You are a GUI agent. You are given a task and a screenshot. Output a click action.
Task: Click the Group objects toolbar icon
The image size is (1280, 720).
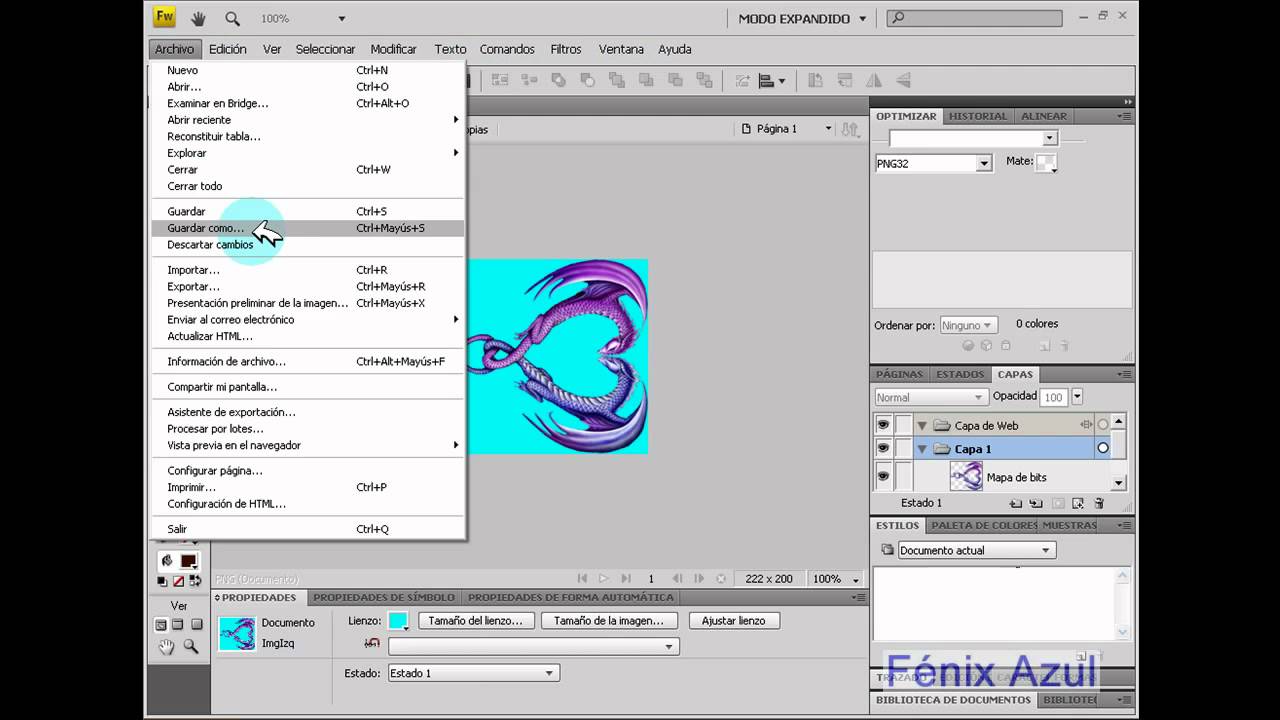[500, 80]
